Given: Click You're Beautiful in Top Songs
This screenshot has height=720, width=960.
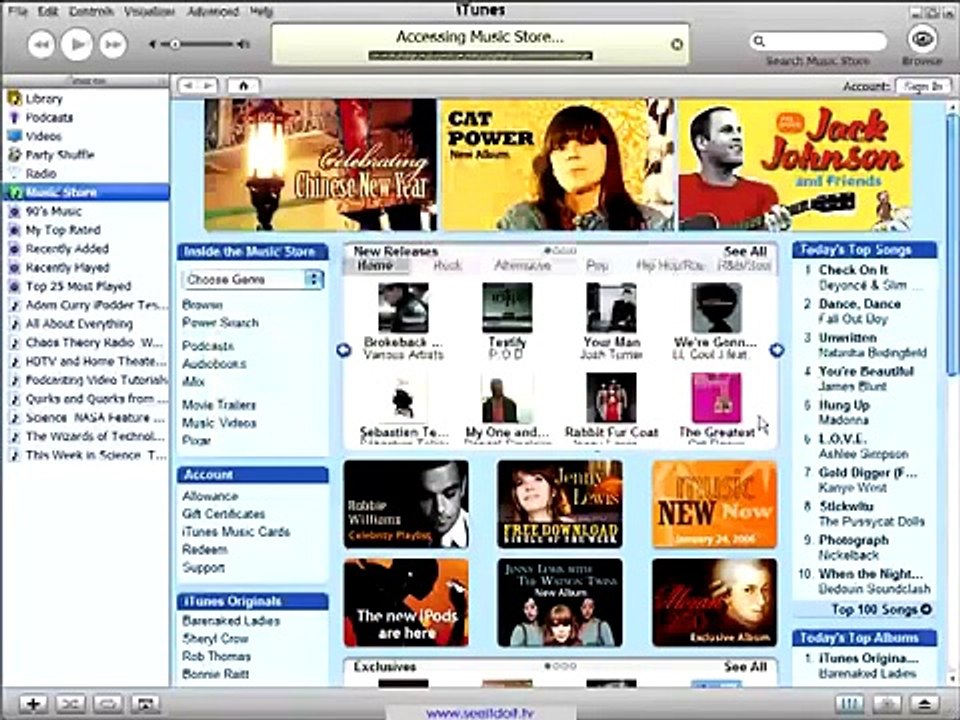Looking at the screenshot, I should click(x=866, y=372).
